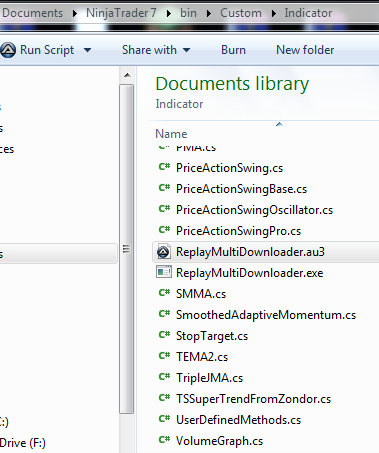379x453 pixels.
Task: Click the C# icon of TripleJMA.cs
Action: 164,377
